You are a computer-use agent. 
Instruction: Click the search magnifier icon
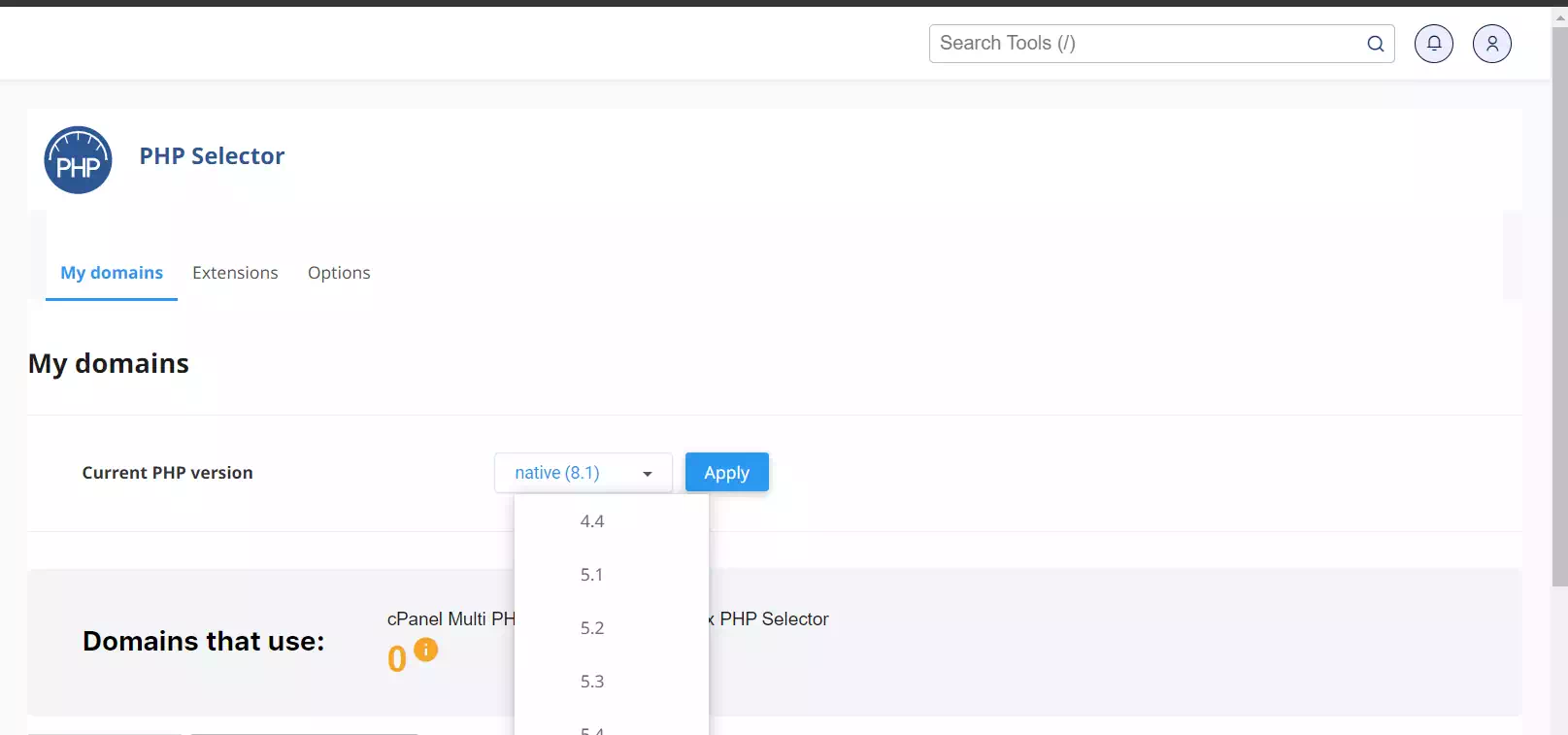pyautogui.click(x=1376, y=44)
